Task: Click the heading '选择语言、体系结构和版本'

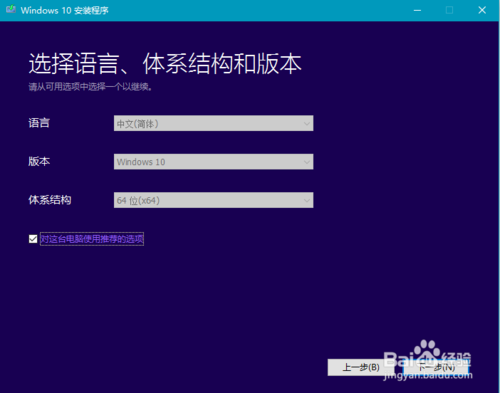Action: [165, 63]
